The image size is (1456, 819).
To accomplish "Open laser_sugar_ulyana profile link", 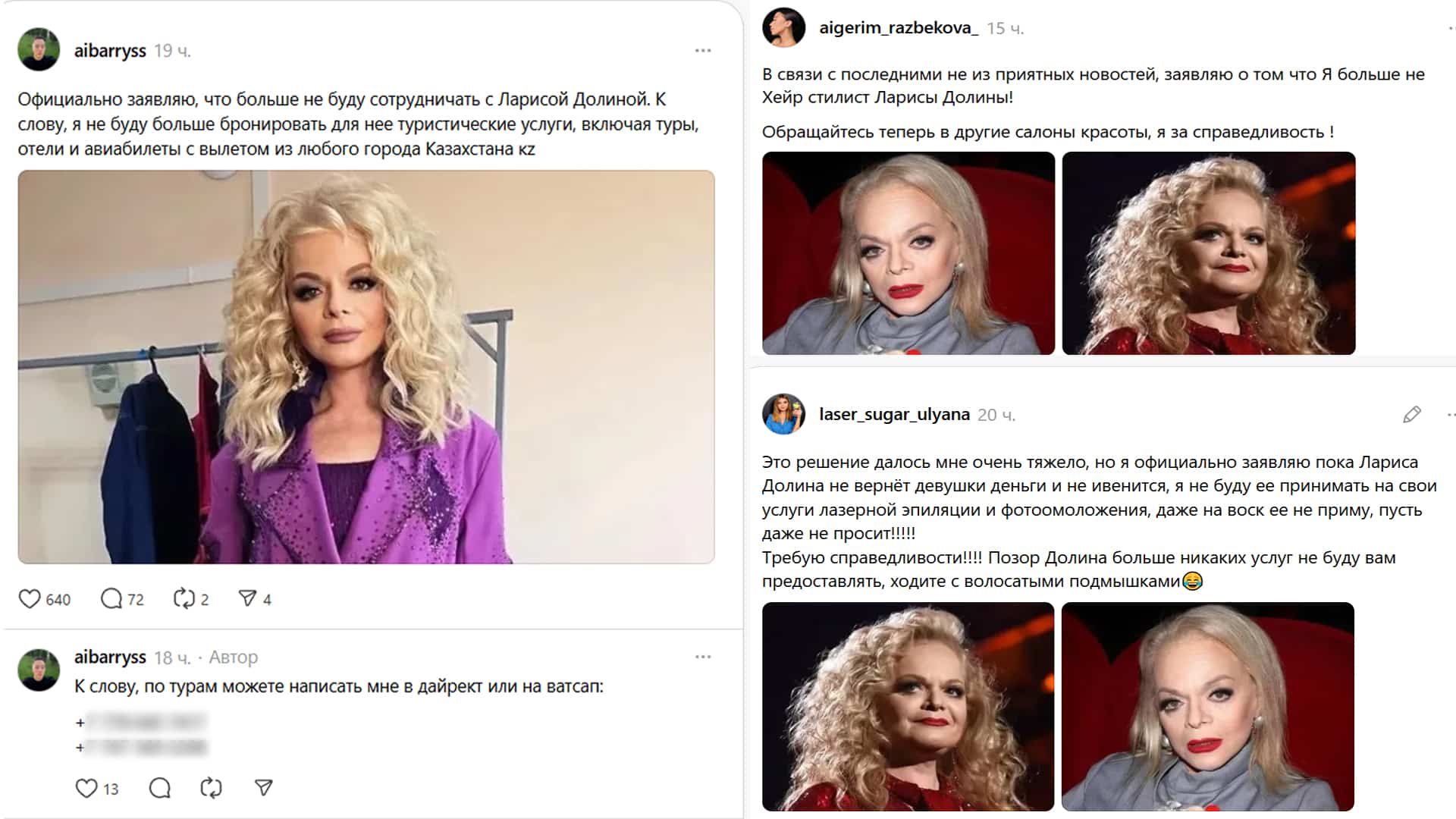I will pyautogui.click(x=894, y=414).
